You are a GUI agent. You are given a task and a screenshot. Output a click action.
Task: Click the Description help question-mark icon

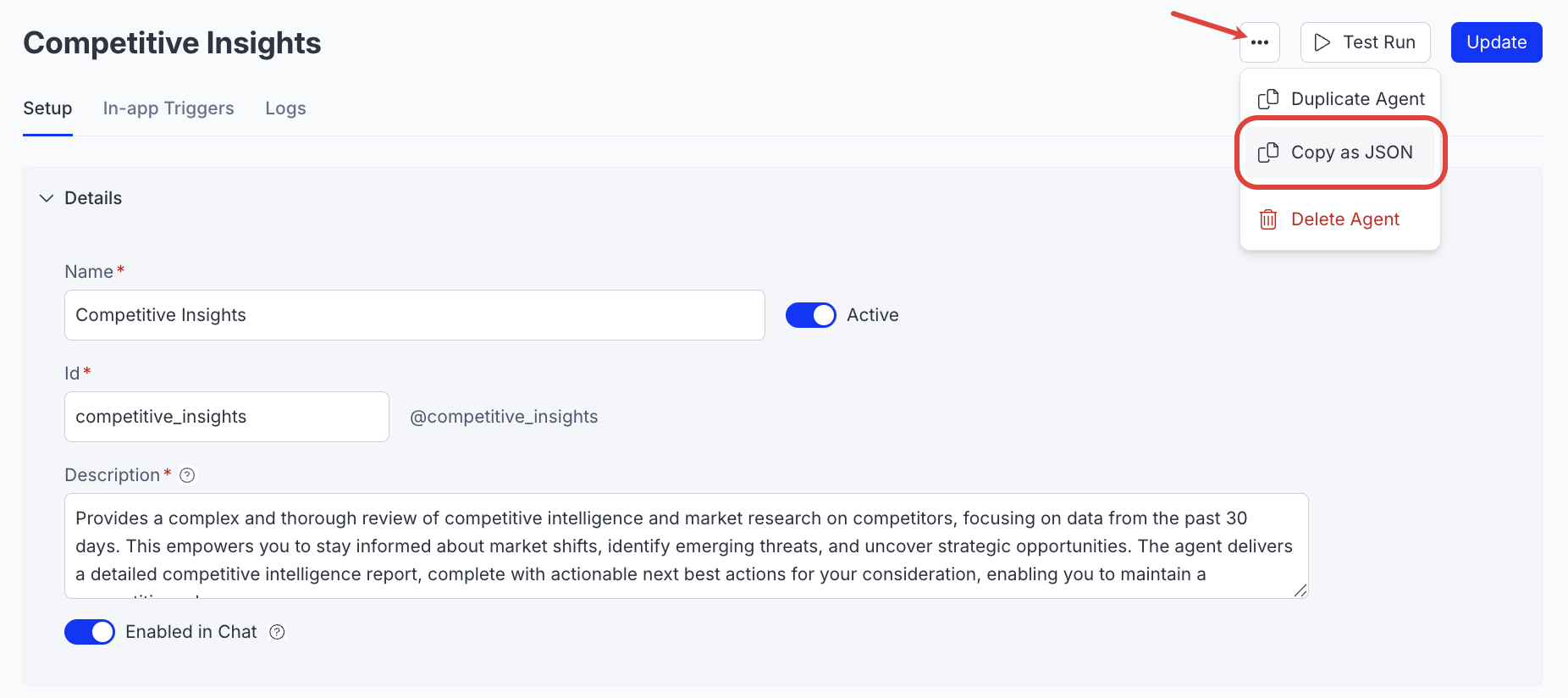pyautogui.click(x=187, y=475)
